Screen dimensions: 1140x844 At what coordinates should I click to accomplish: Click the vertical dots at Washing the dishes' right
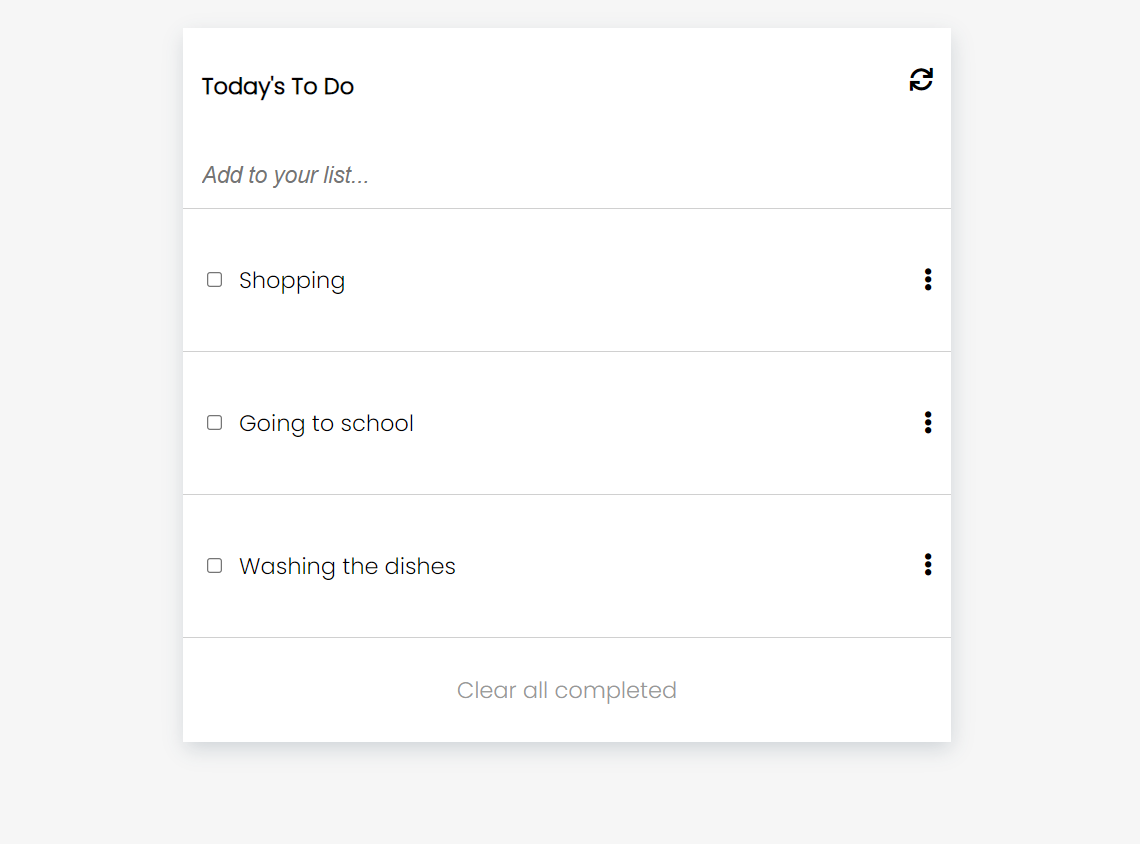click(928, 566)
